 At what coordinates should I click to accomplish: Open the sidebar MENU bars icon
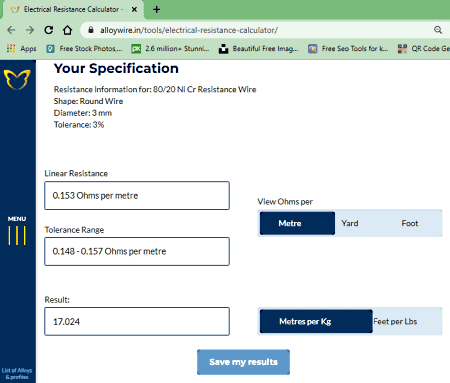pyautogui.click(x=17, y=235)
